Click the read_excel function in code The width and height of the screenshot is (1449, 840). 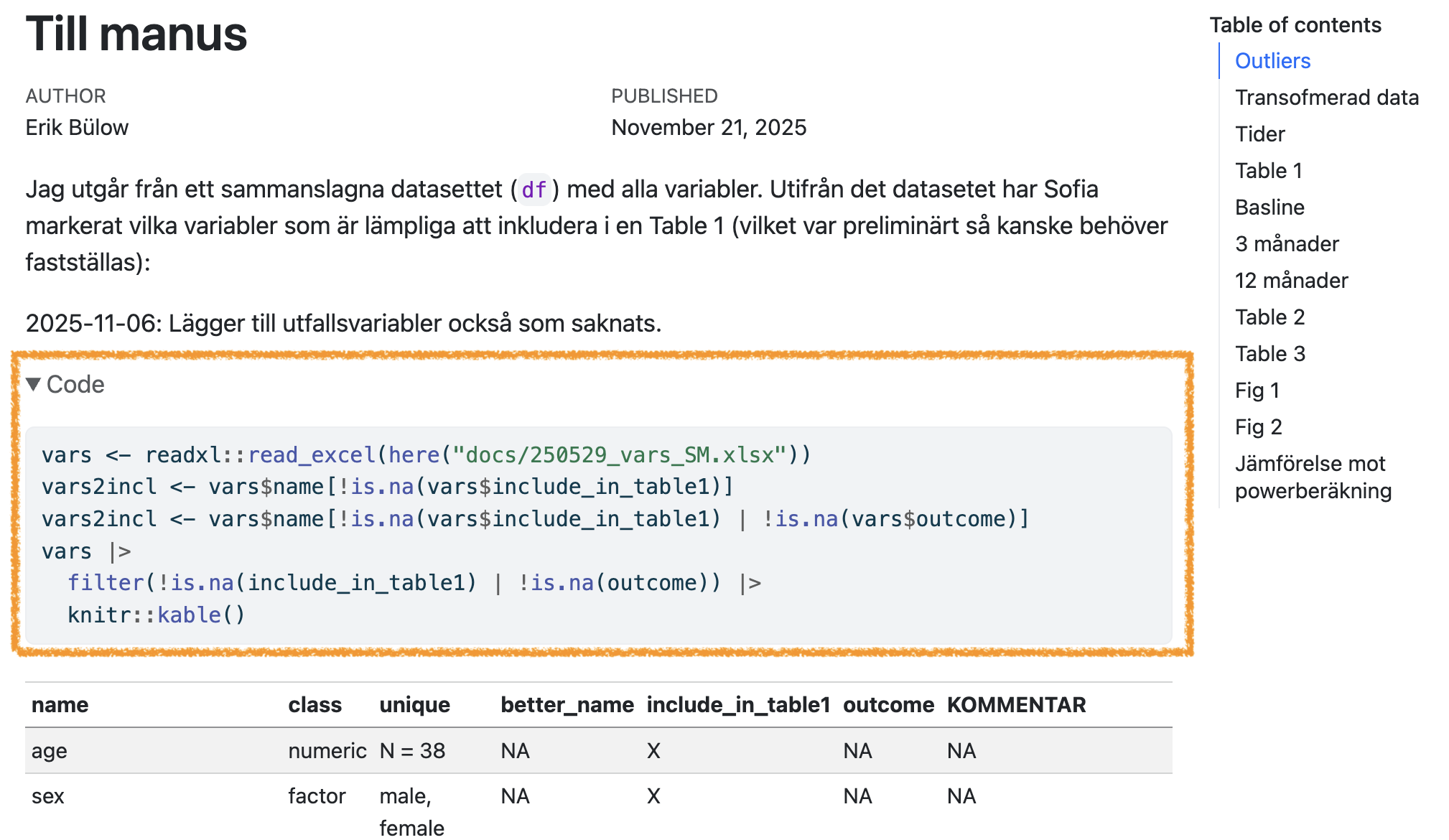click(311, 454)
